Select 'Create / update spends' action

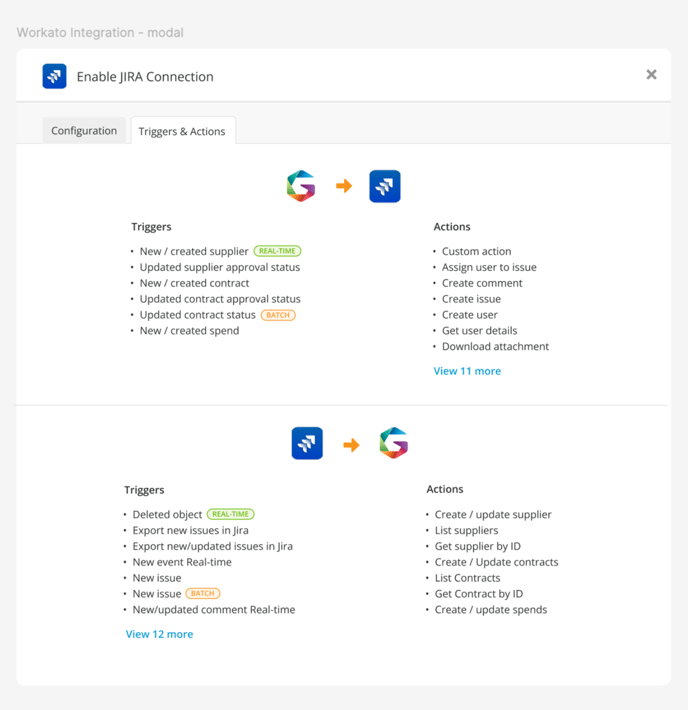(x=491, y=609)
